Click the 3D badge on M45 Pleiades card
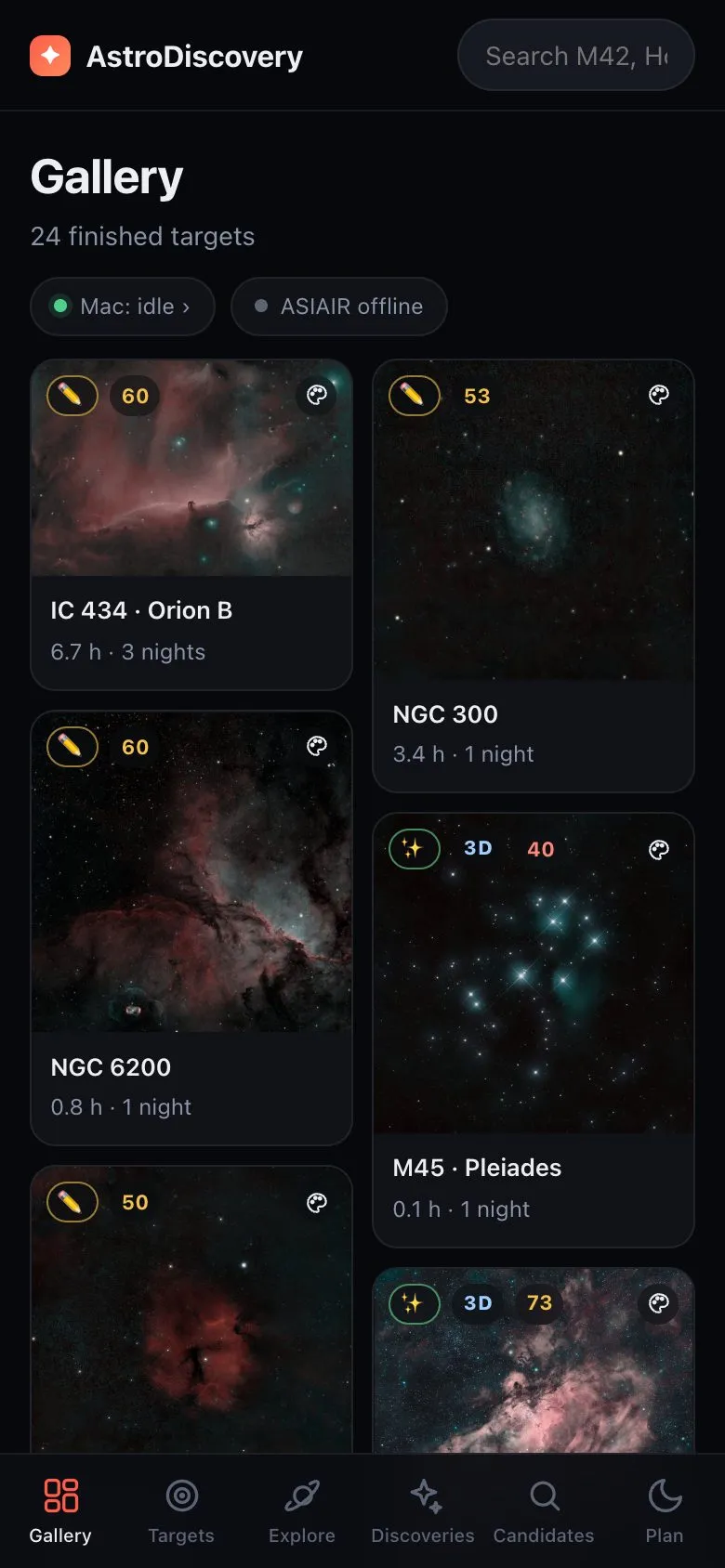This screenshot has width=725, height=1568. 478,849
